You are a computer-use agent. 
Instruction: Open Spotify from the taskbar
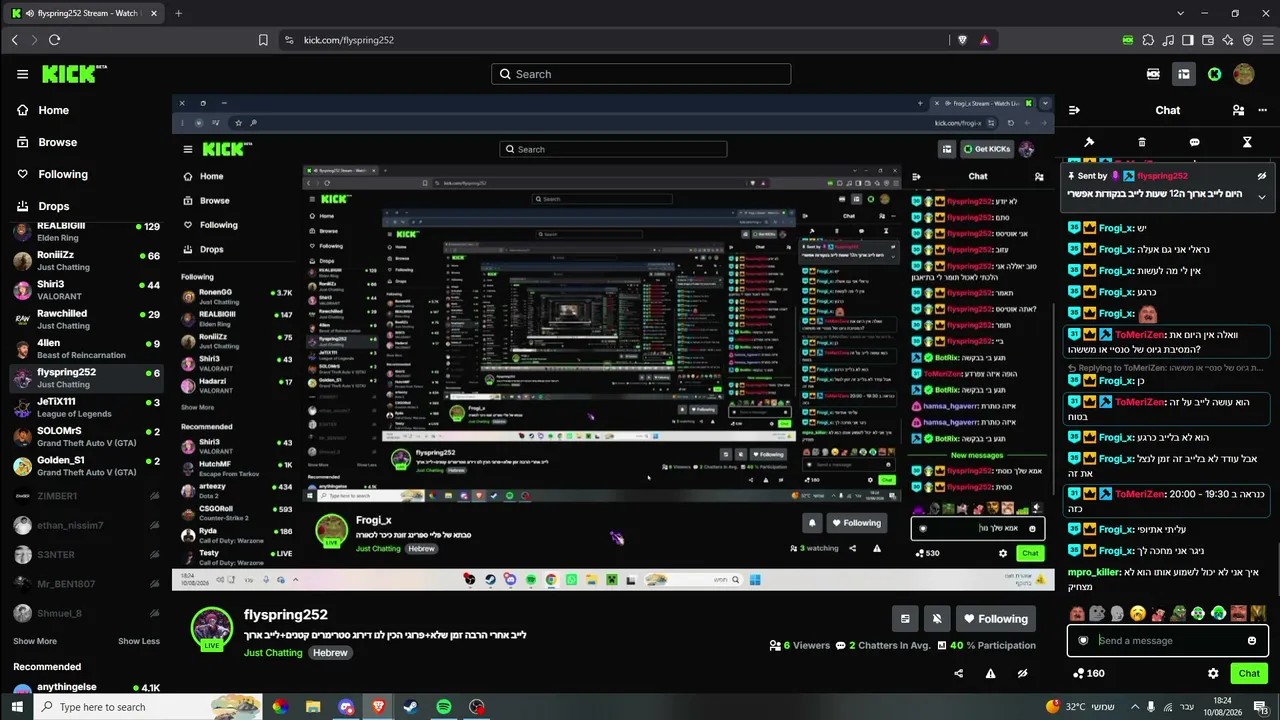pos(444,707)
